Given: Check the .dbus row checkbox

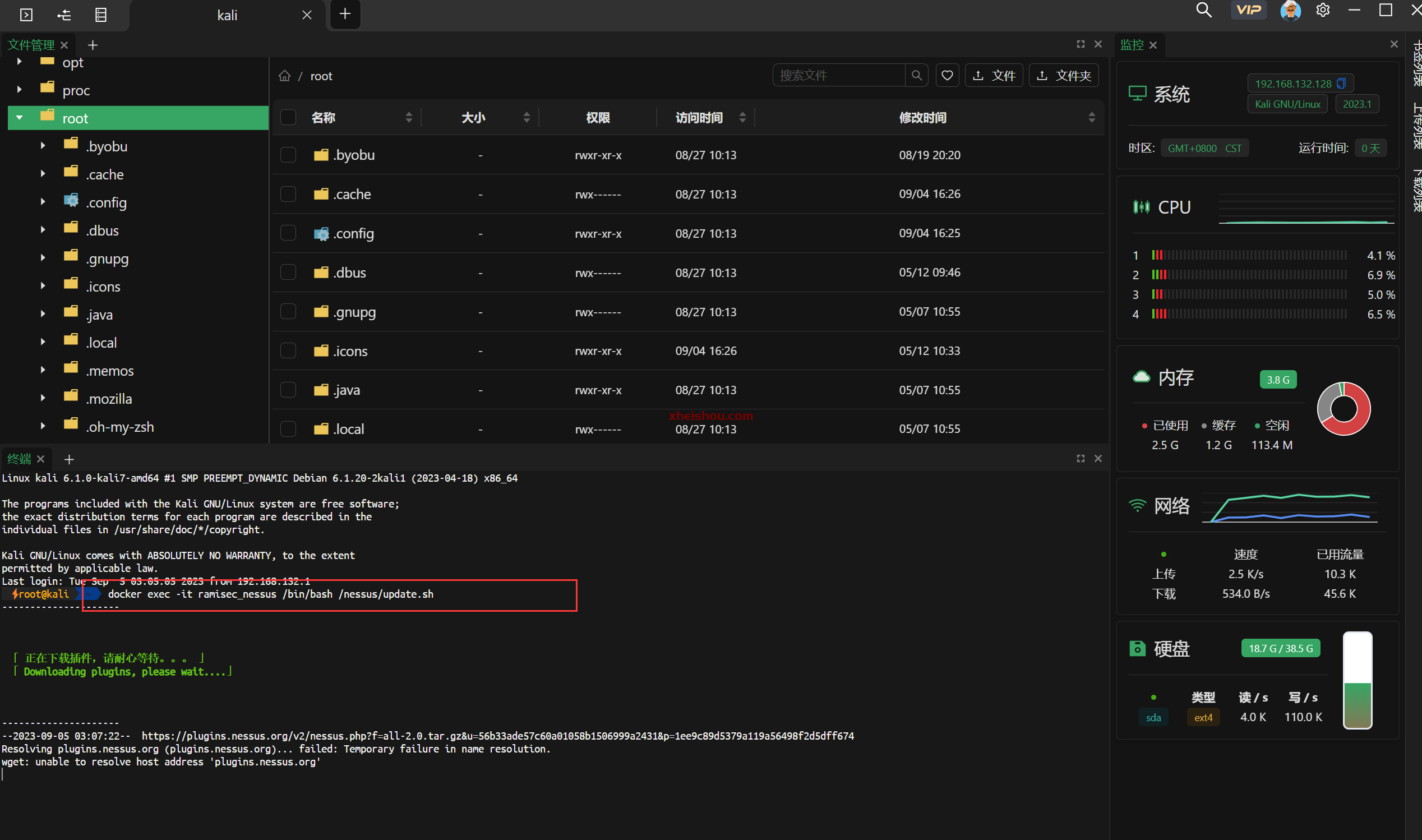Looking at the screenshot, I should (x=288, y=273).
